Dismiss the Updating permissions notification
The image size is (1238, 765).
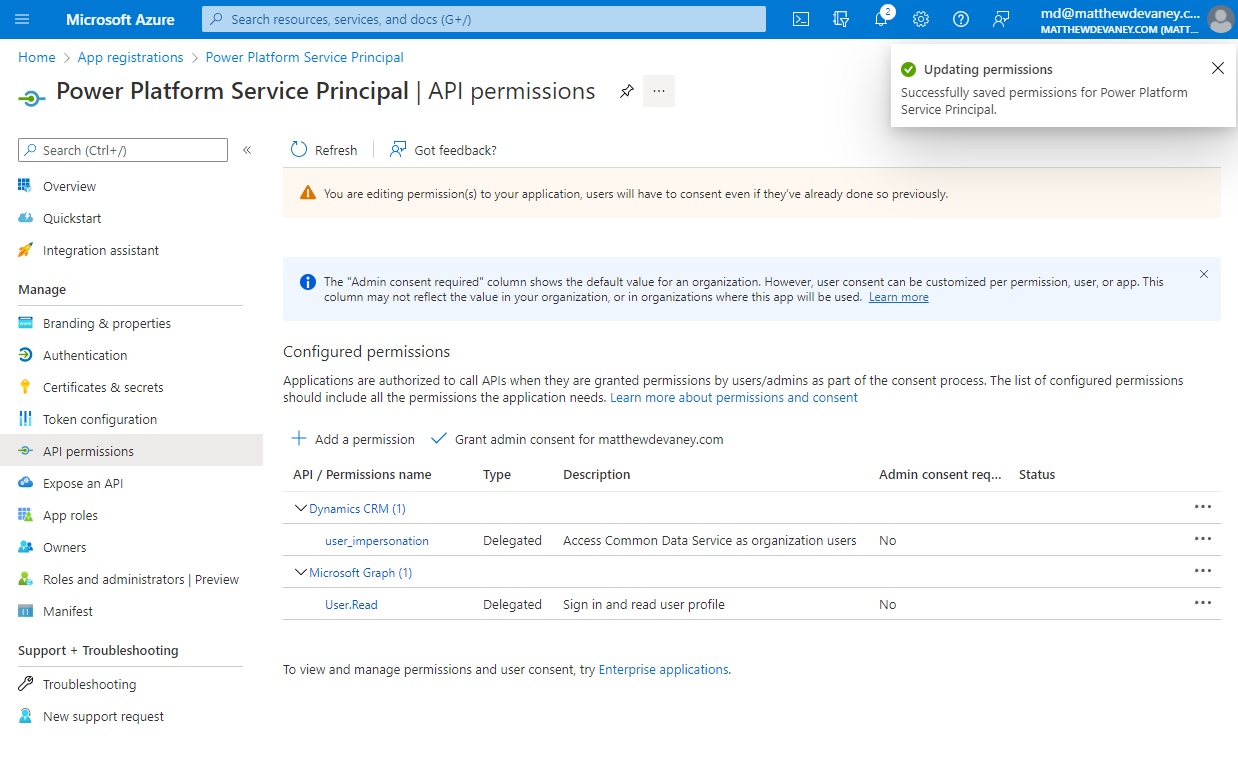coord(1217,68)
